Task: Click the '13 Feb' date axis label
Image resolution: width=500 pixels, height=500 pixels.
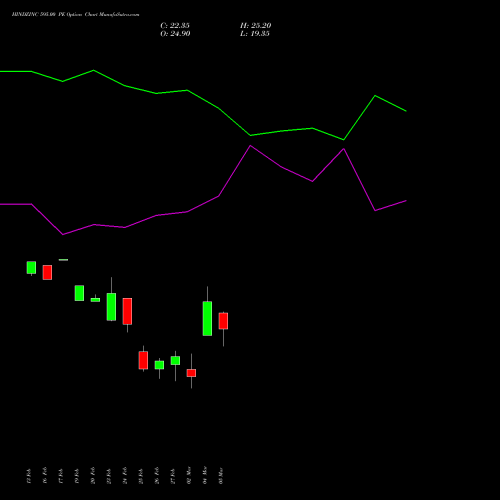Action: (x=29, y=476)
